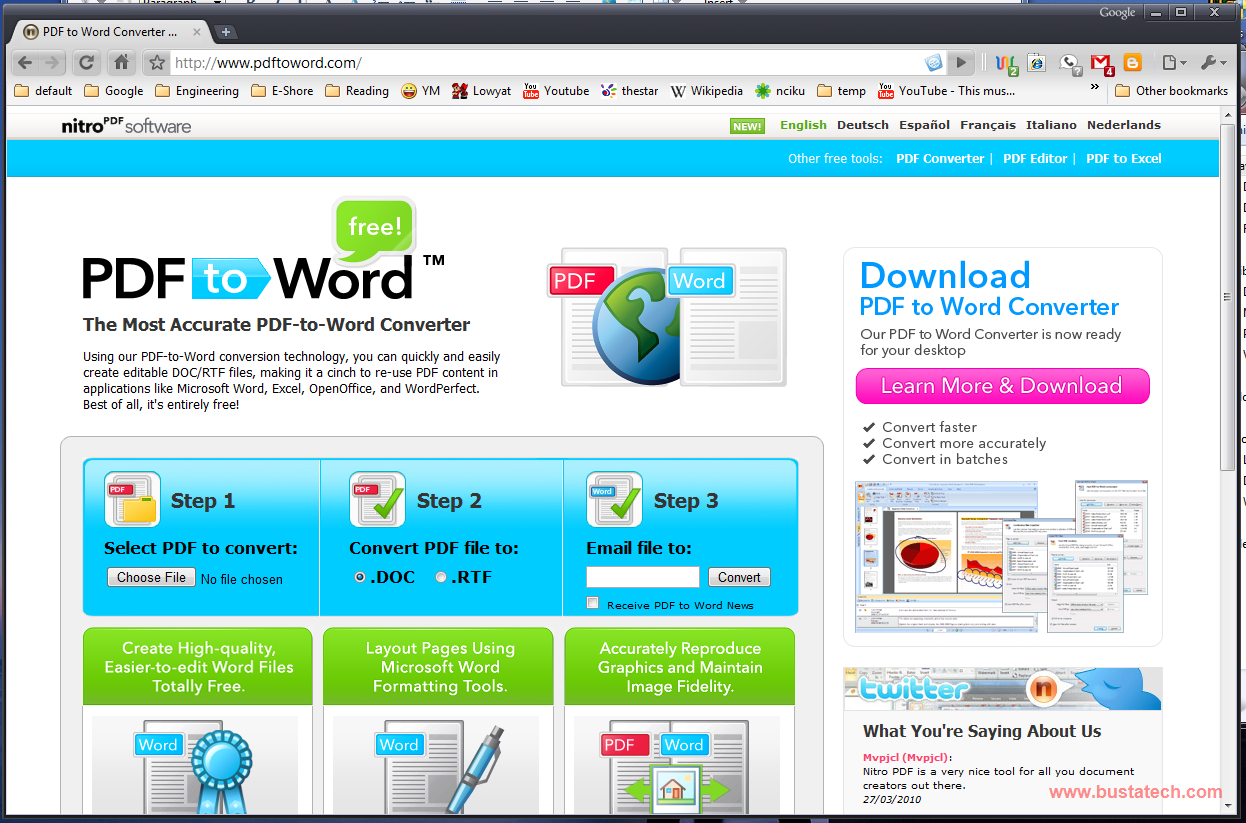Click Learn More & Download button
The height and width of the screenshot is (823, 1246).
1002,386
